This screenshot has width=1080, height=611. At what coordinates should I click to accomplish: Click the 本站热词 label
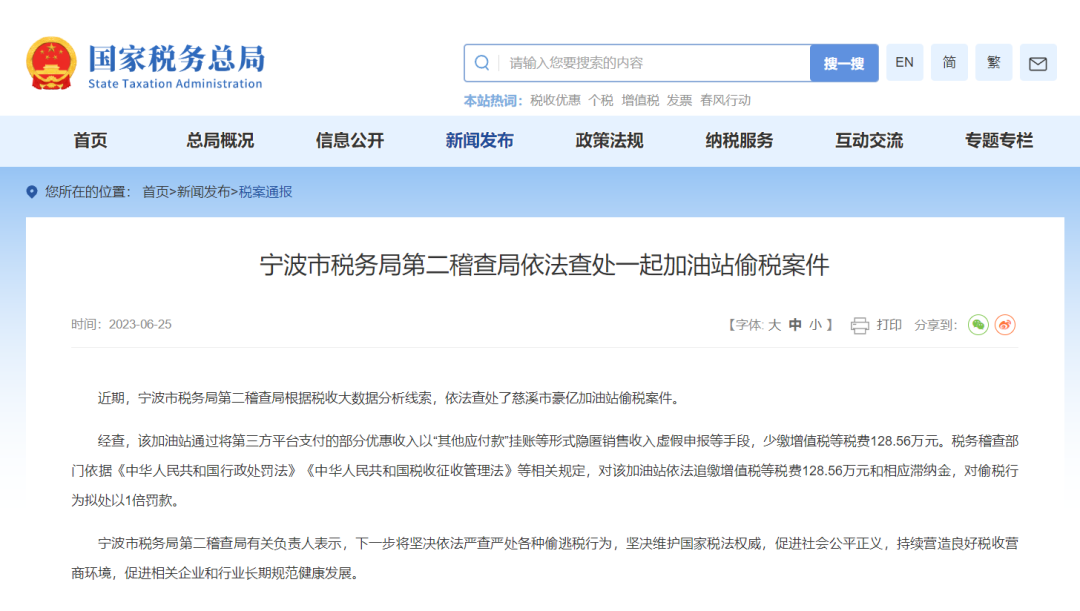[493, 101]
